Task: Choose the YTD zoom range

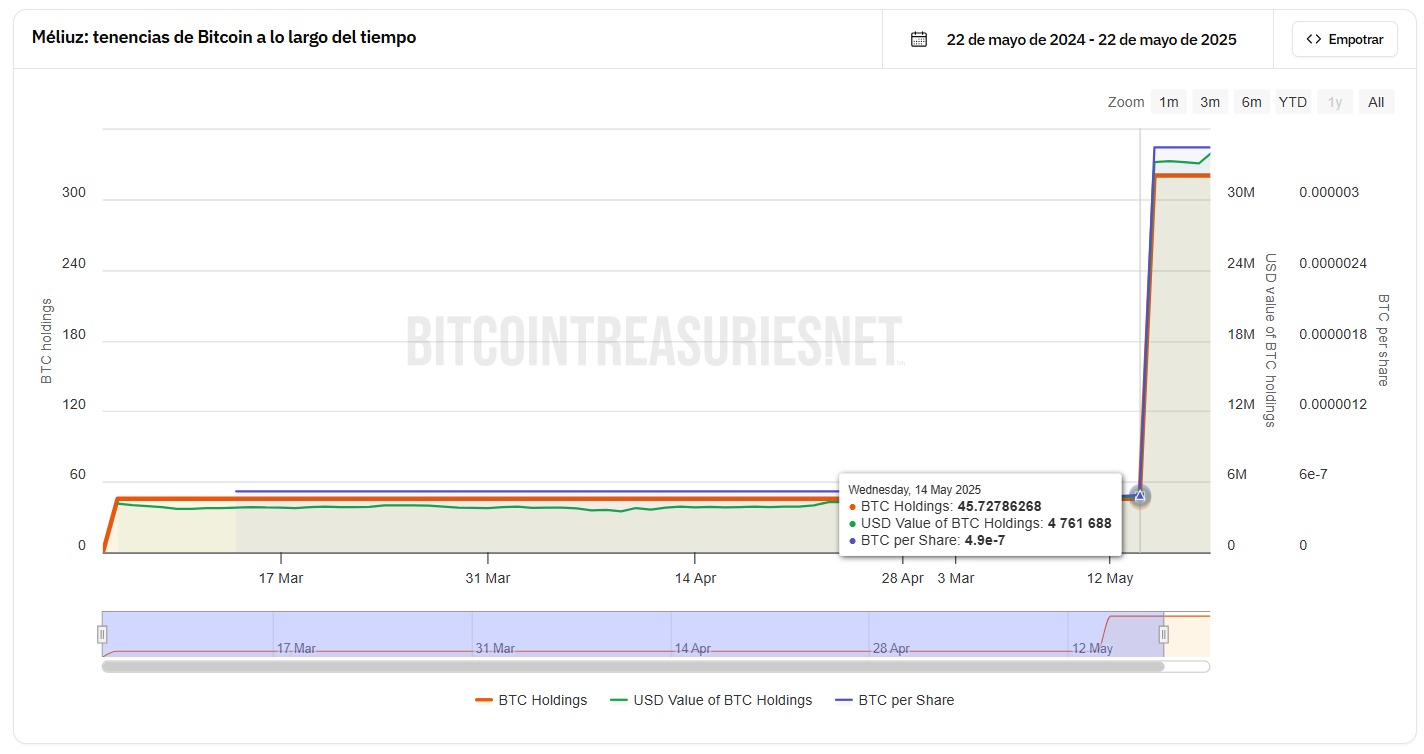Action: pos(1293,102)
